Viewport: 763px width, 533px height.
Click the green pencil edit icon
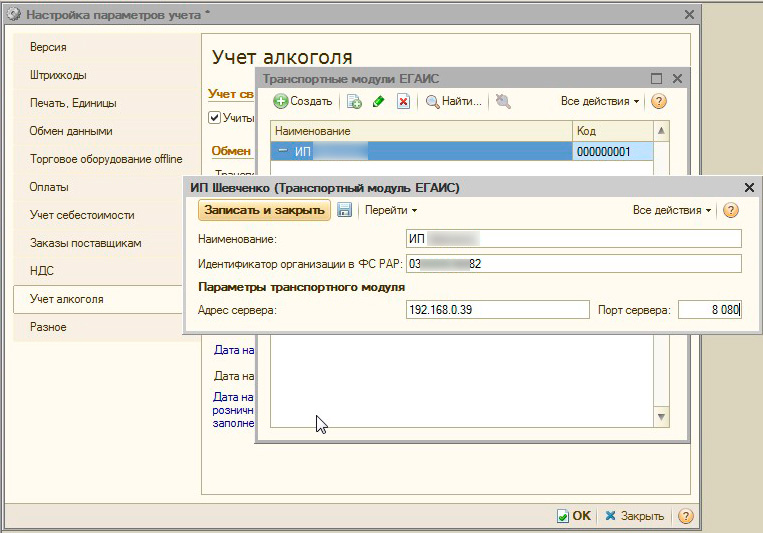point(379,101)
